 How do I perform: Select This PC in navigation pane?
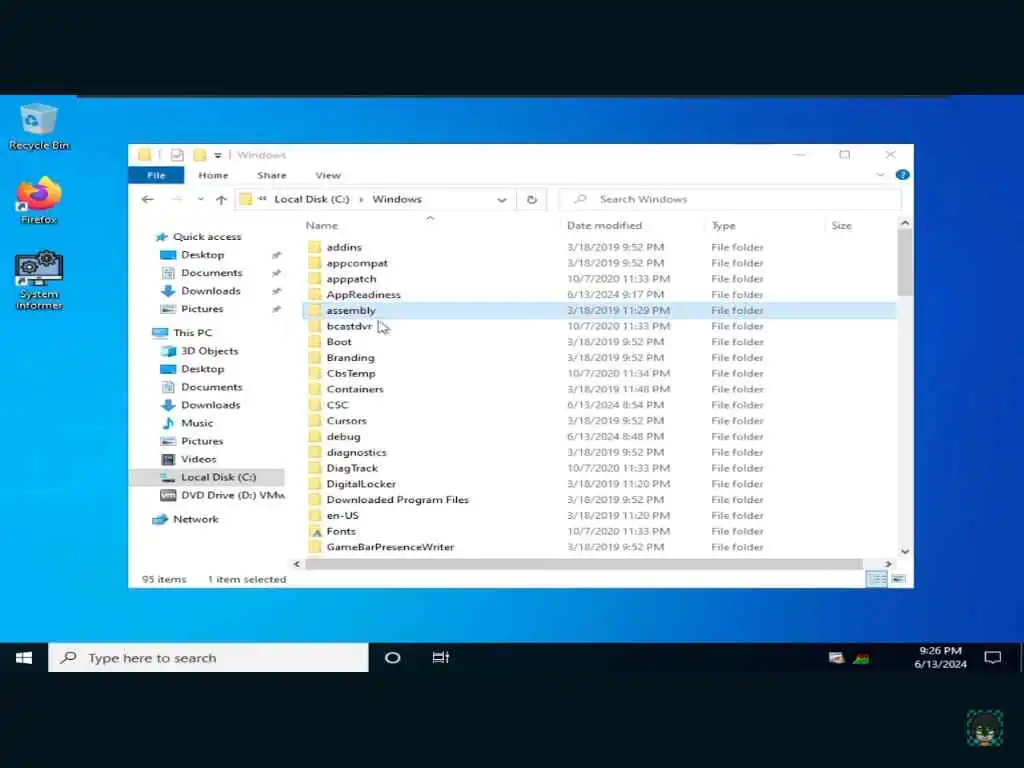(183, 332)
